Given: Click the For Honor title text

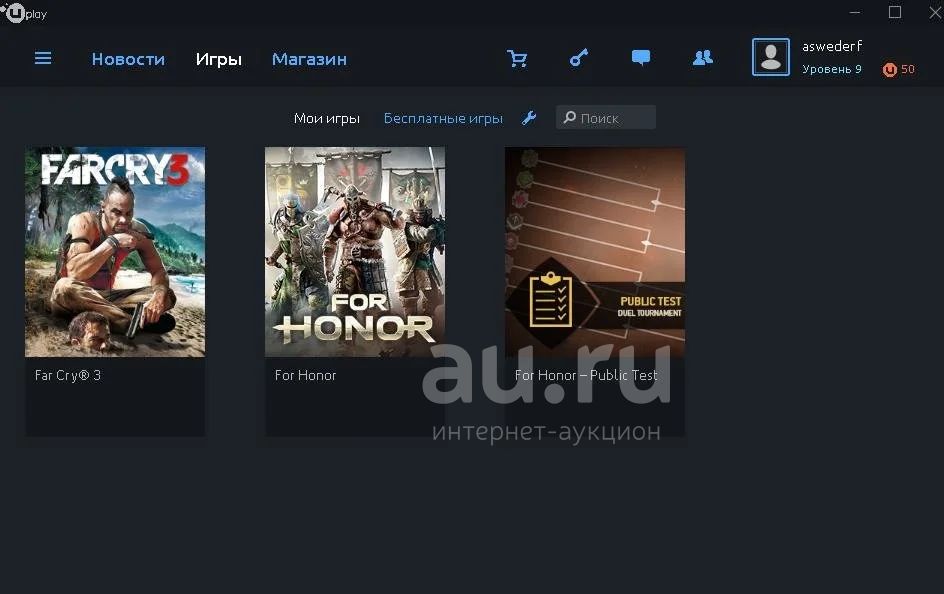Looking at the screenshot, I should coord(305,376).
